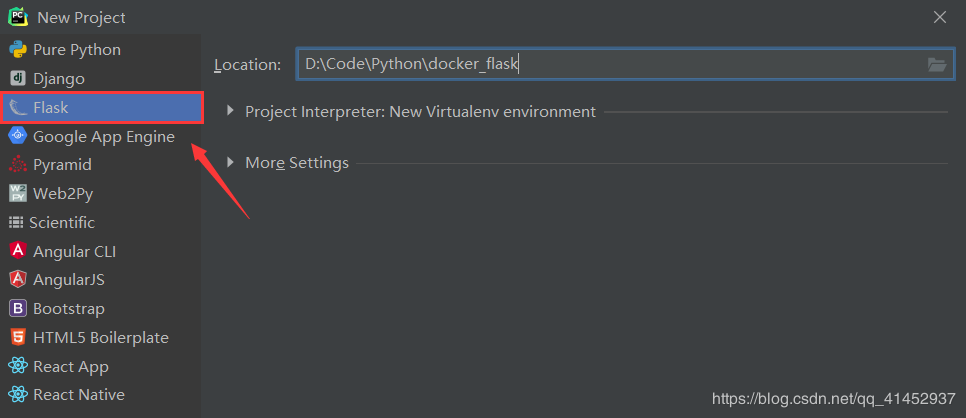The width and height of the screenshot is (966, 418).
Task: Click the React Native atom icon
Action: [x=17, y=395]
